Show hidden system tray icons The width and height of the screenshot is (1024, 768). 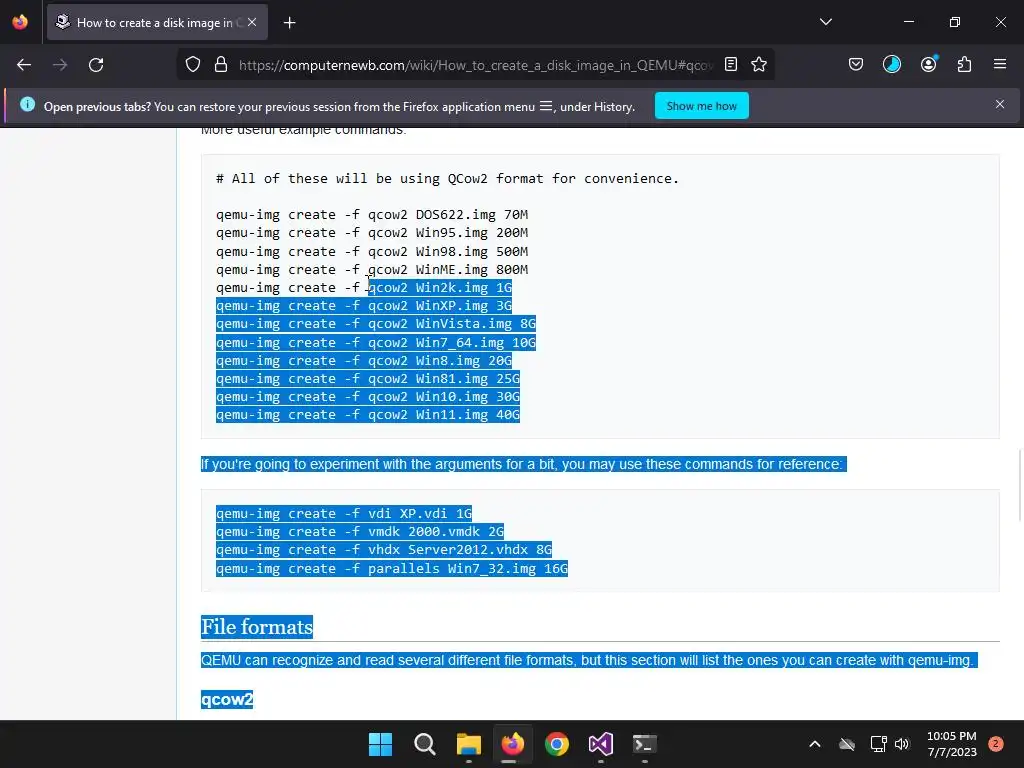(814, 744)
